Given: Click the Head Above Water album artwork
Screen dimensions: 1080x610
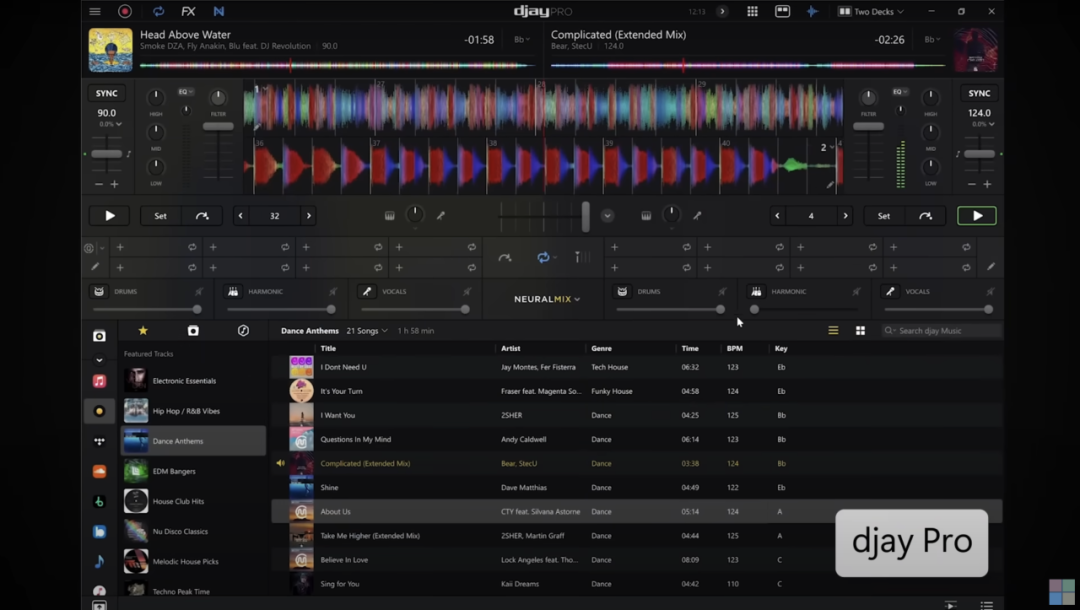Looking at the screenshot, I should coord(110,50).
